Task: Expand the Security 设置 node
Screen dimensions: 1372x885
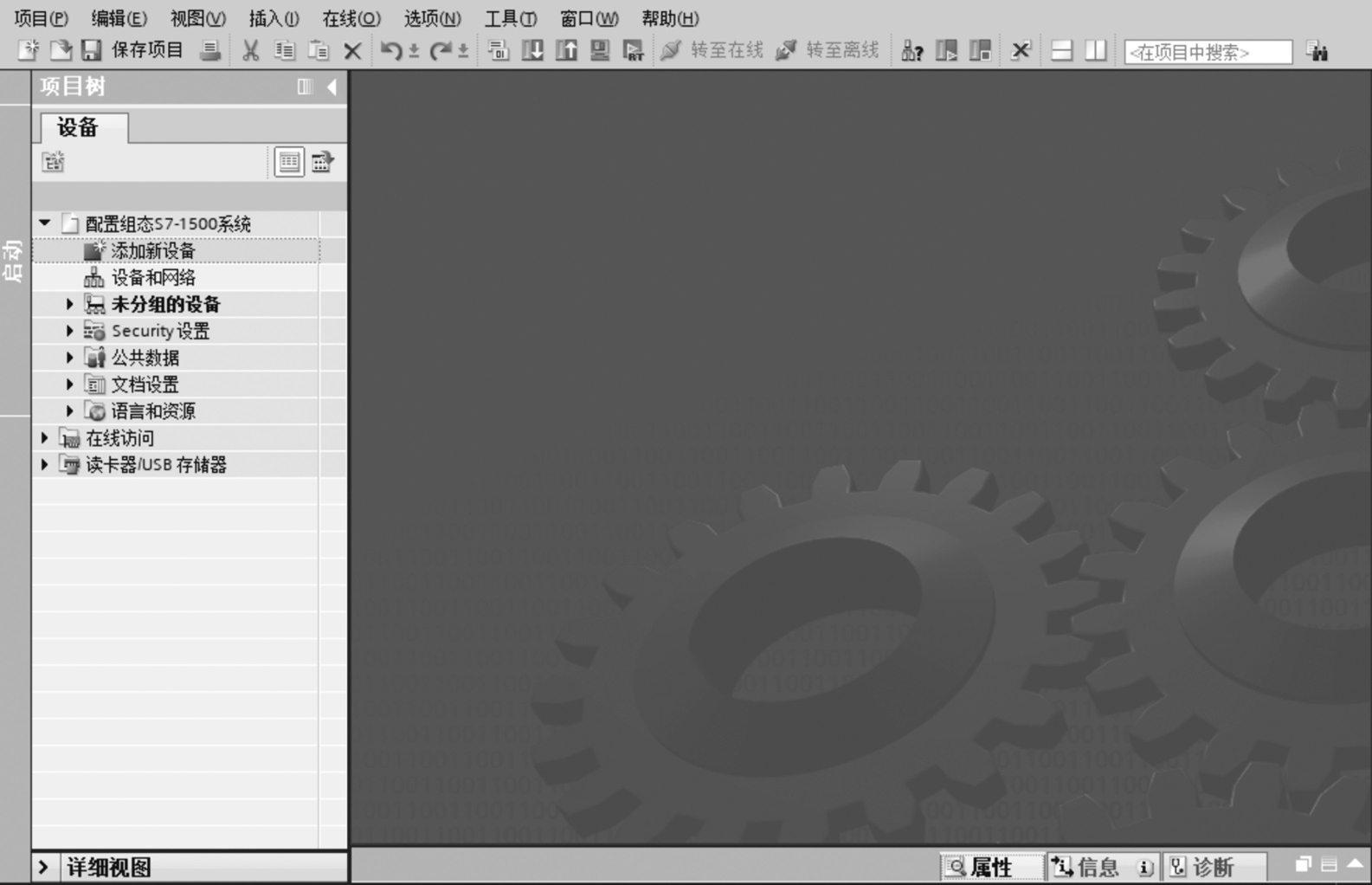Action: pos(70,331)
